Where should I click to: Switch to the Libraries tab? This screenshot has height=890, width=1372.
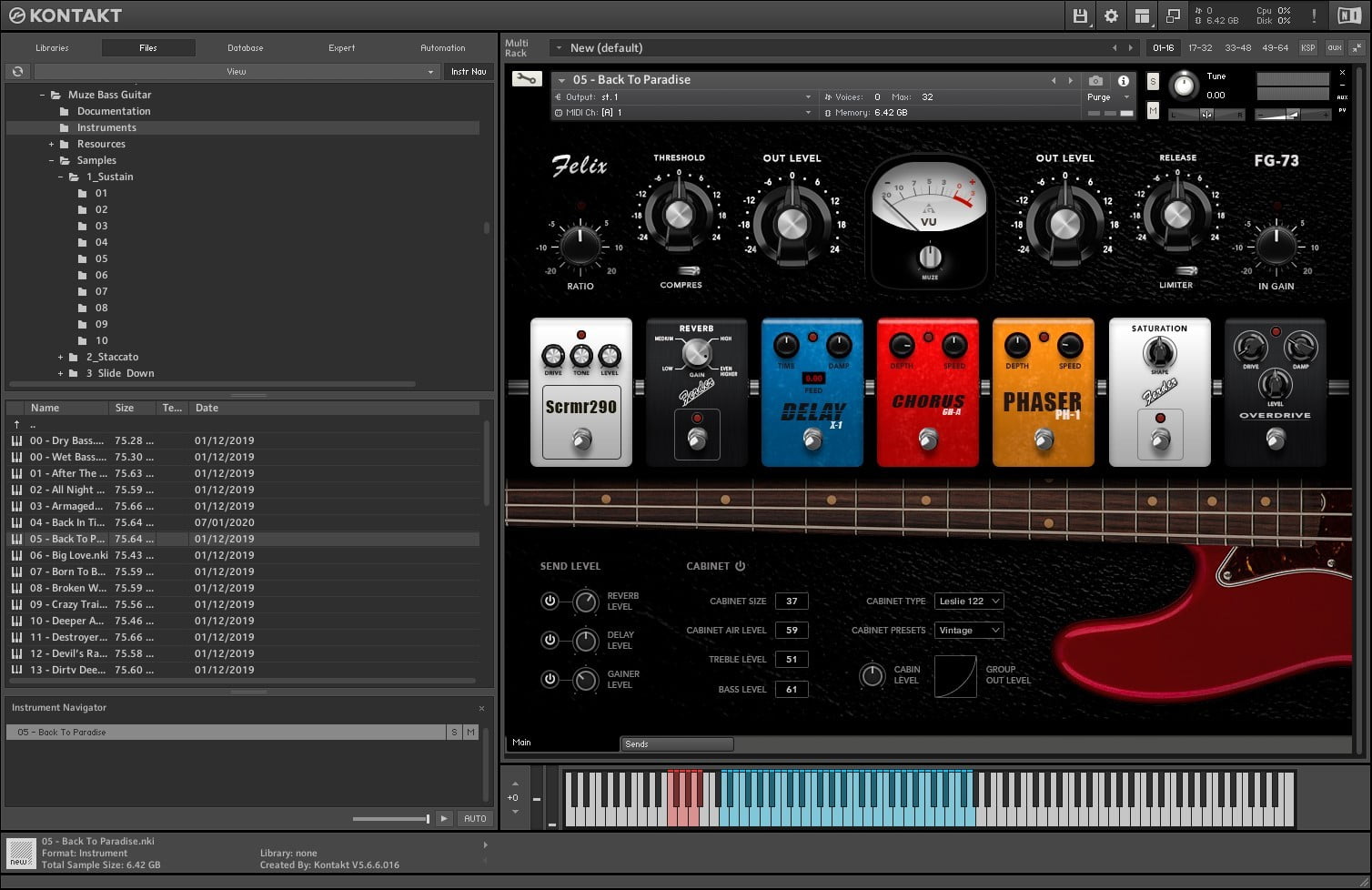tap(52, 47)
